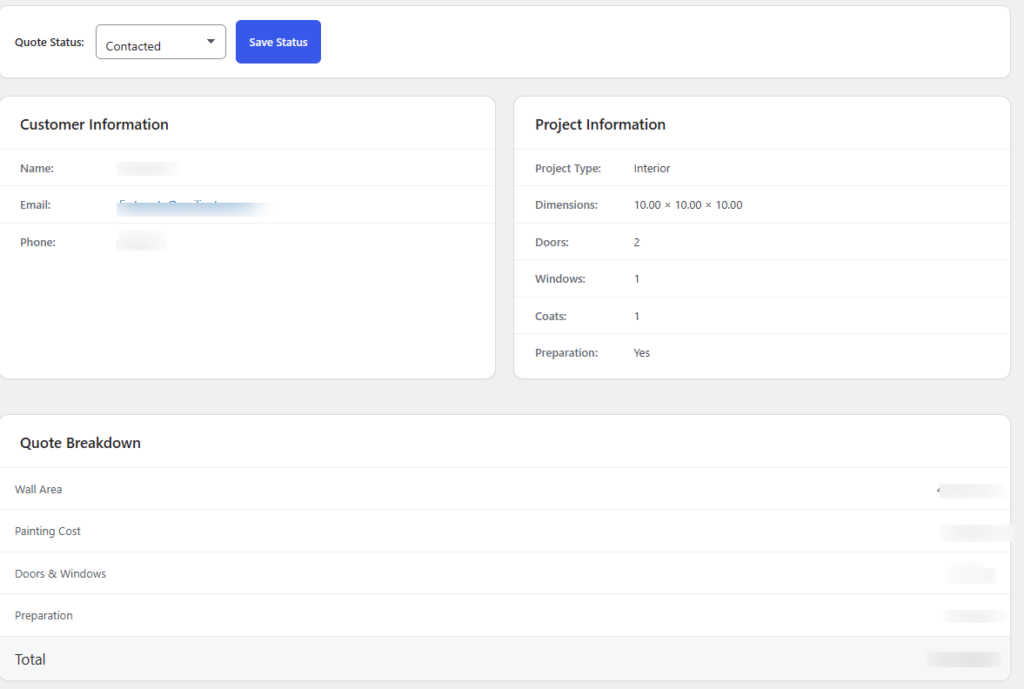Select the Coats value 1

point(637,316)
